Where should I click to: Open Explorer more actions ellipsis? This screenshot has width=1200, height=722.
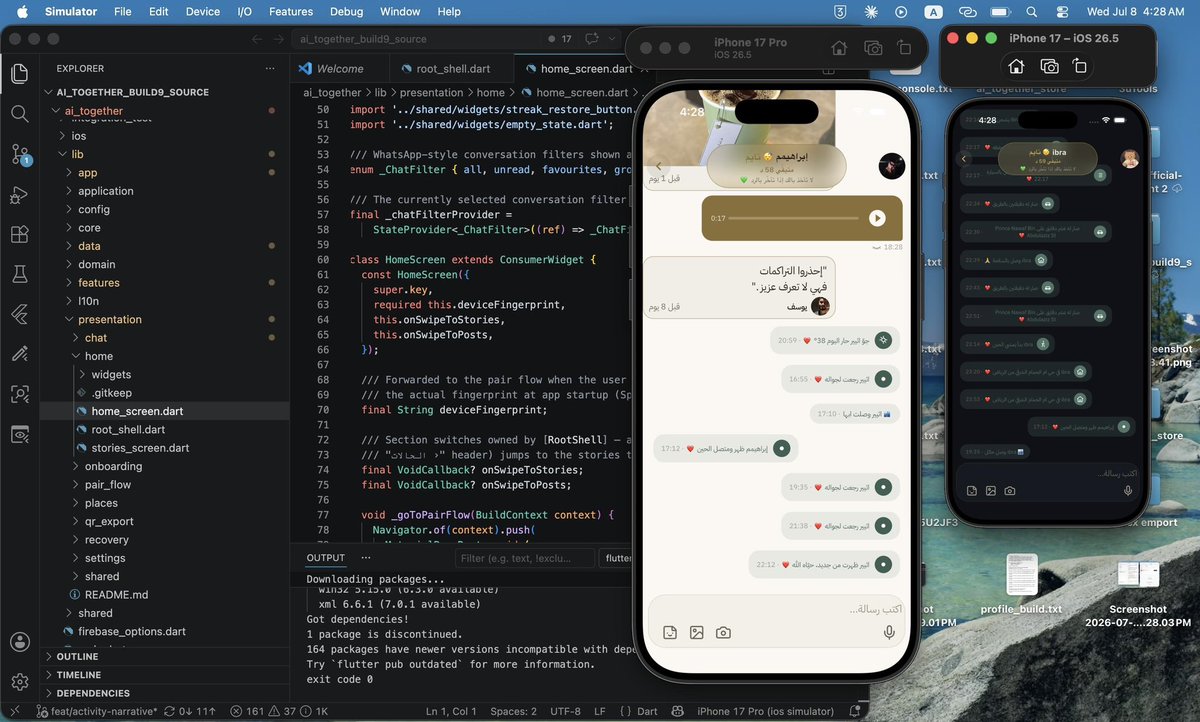pyautogui.click(x=269, y=69)
